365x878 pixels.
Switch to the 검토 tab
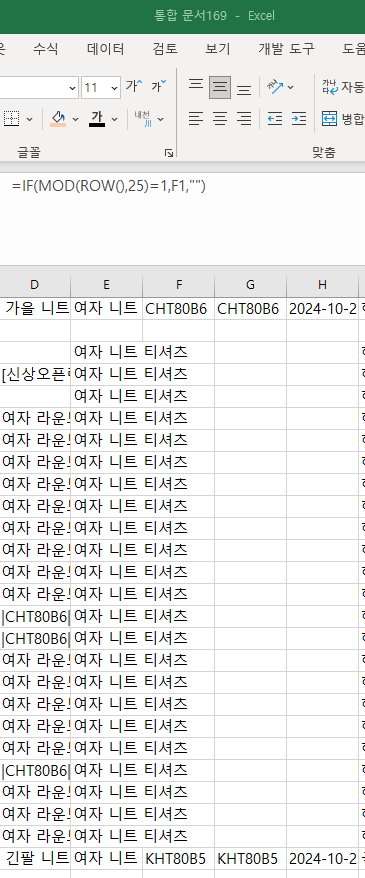[165, 49]
